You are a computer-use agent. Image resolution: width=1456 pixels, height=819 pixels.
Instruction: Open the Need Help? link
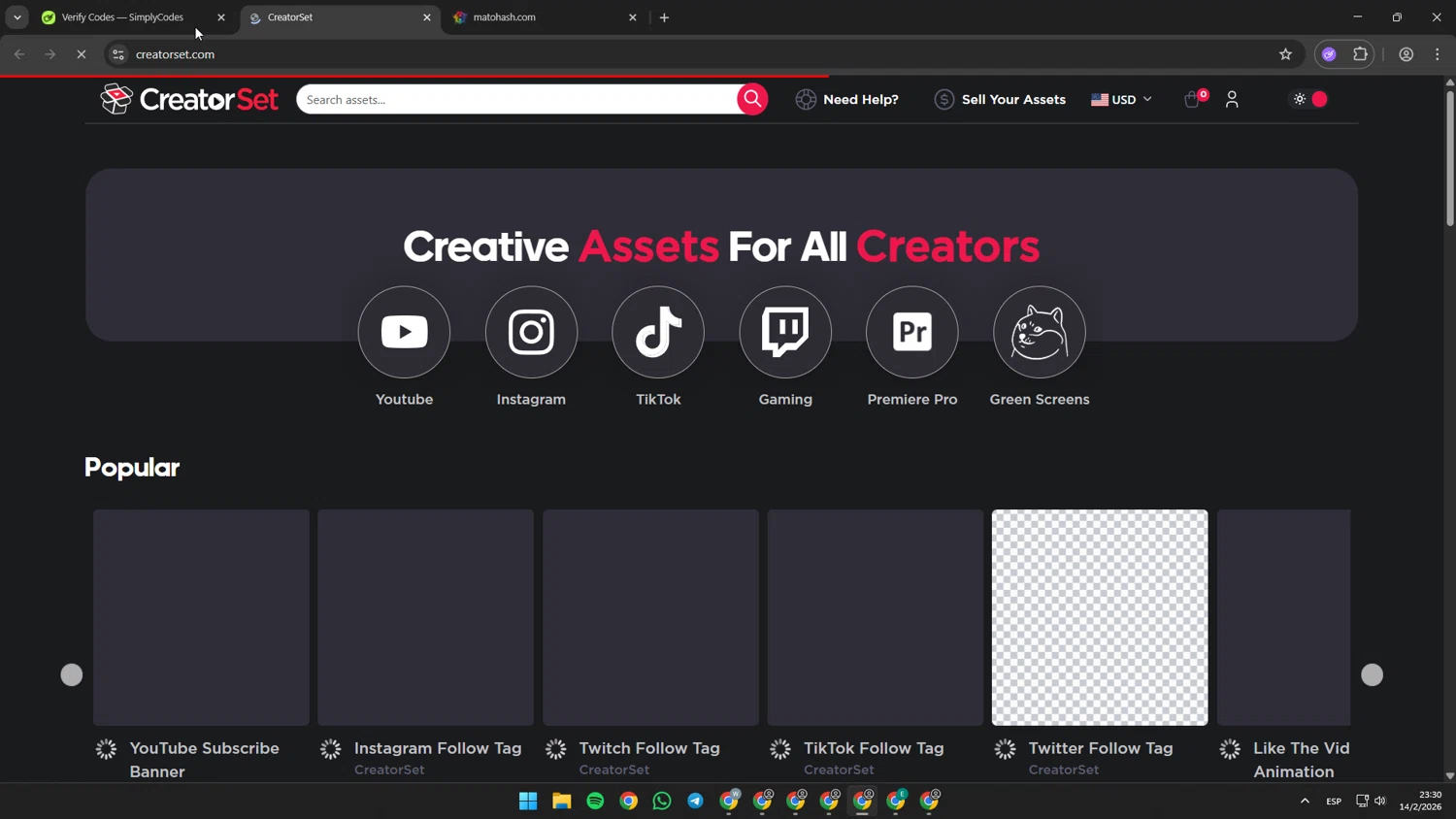[847, 99]
